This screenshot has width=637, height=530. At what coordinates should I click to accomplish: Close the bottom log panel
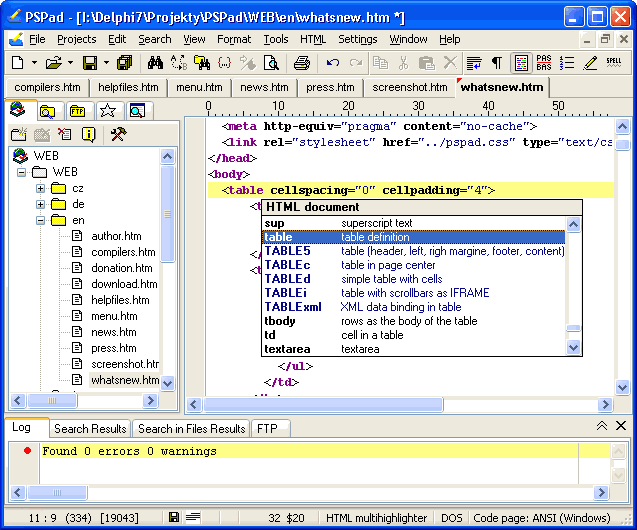(x=621, y=426)
